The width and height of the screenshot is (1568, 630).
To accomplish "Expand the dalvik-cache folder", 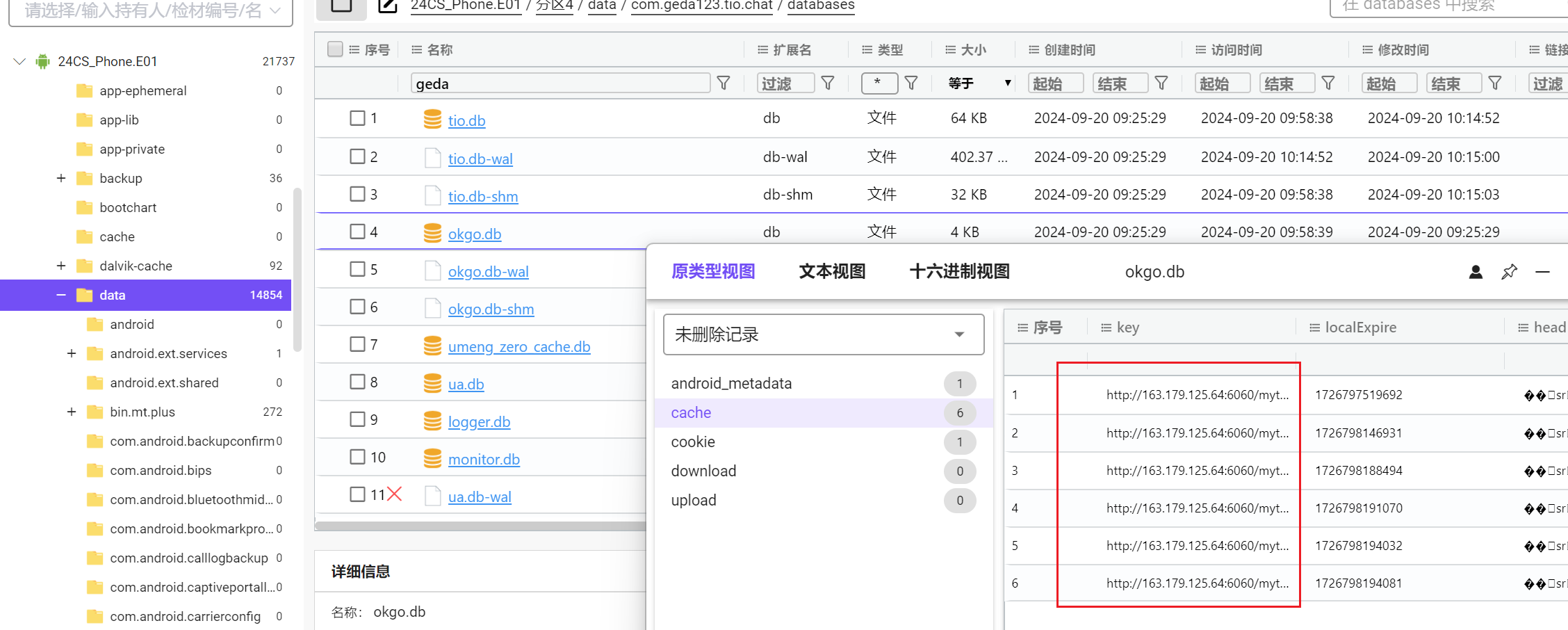I will coord(61,266).
